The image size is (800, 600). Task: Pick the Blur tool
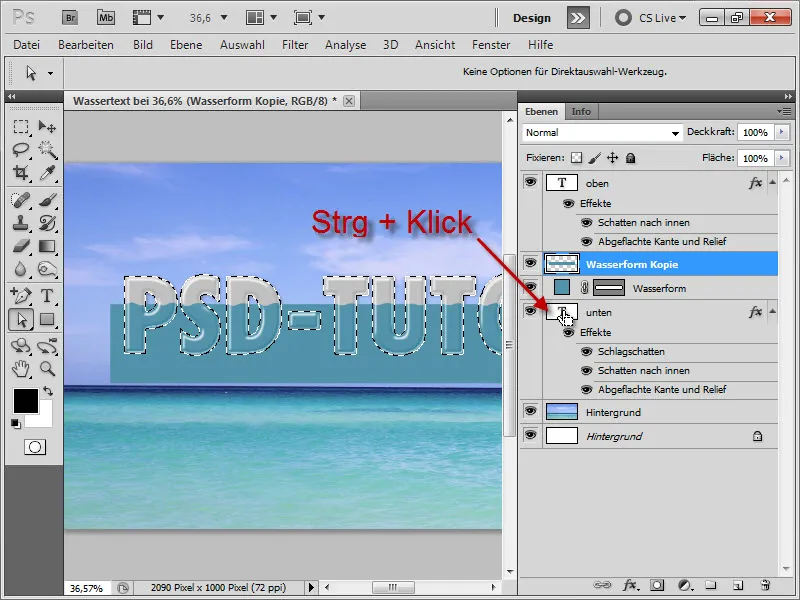21,269
